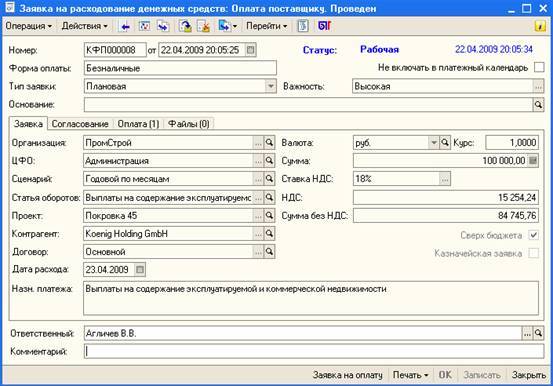Click the Сумма без НДС value 84 745,76
The height and width of the screenshot is (386, 553).
446,215
